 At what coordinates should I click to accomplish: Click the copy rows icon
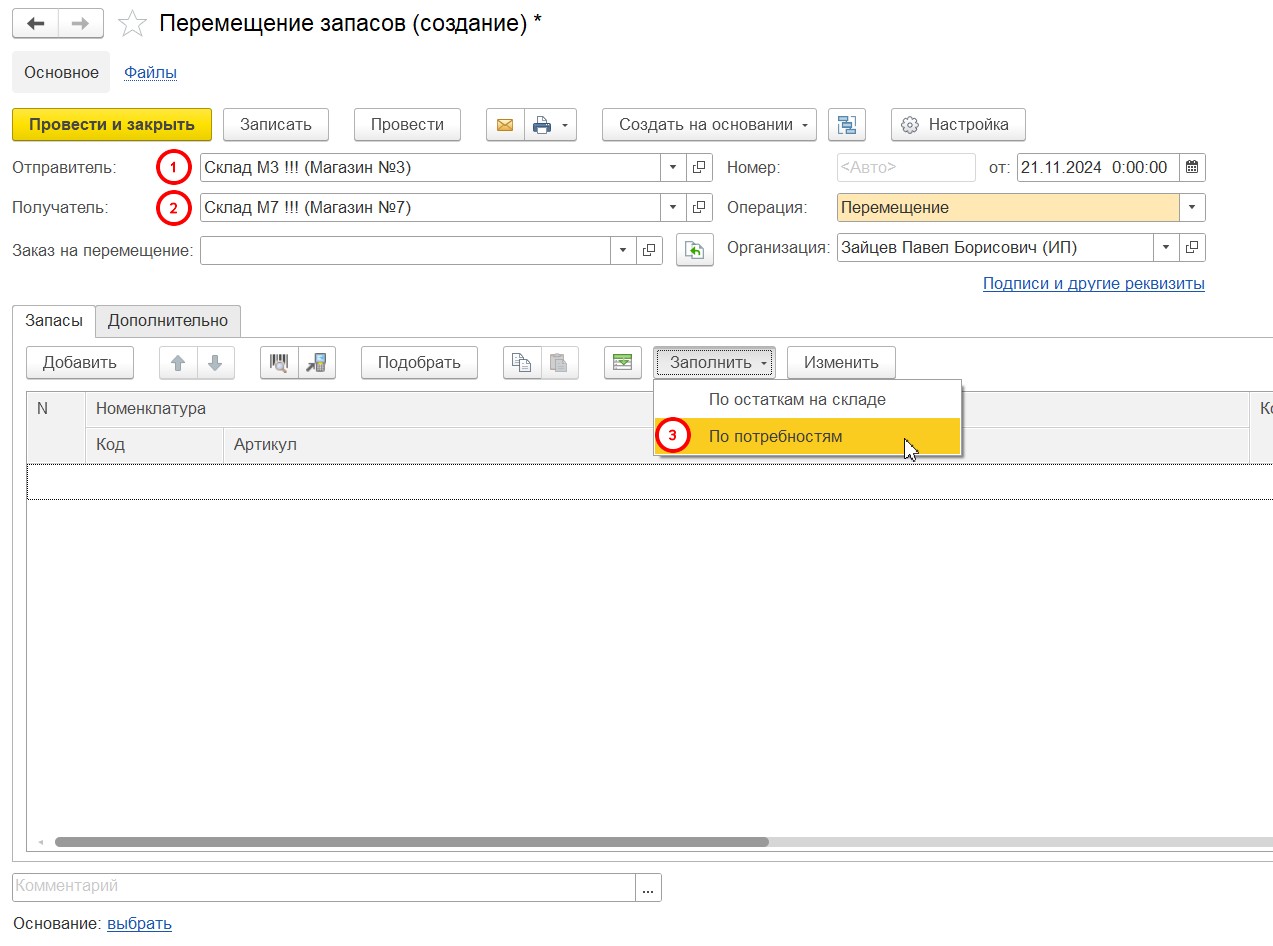coord(521,363)
